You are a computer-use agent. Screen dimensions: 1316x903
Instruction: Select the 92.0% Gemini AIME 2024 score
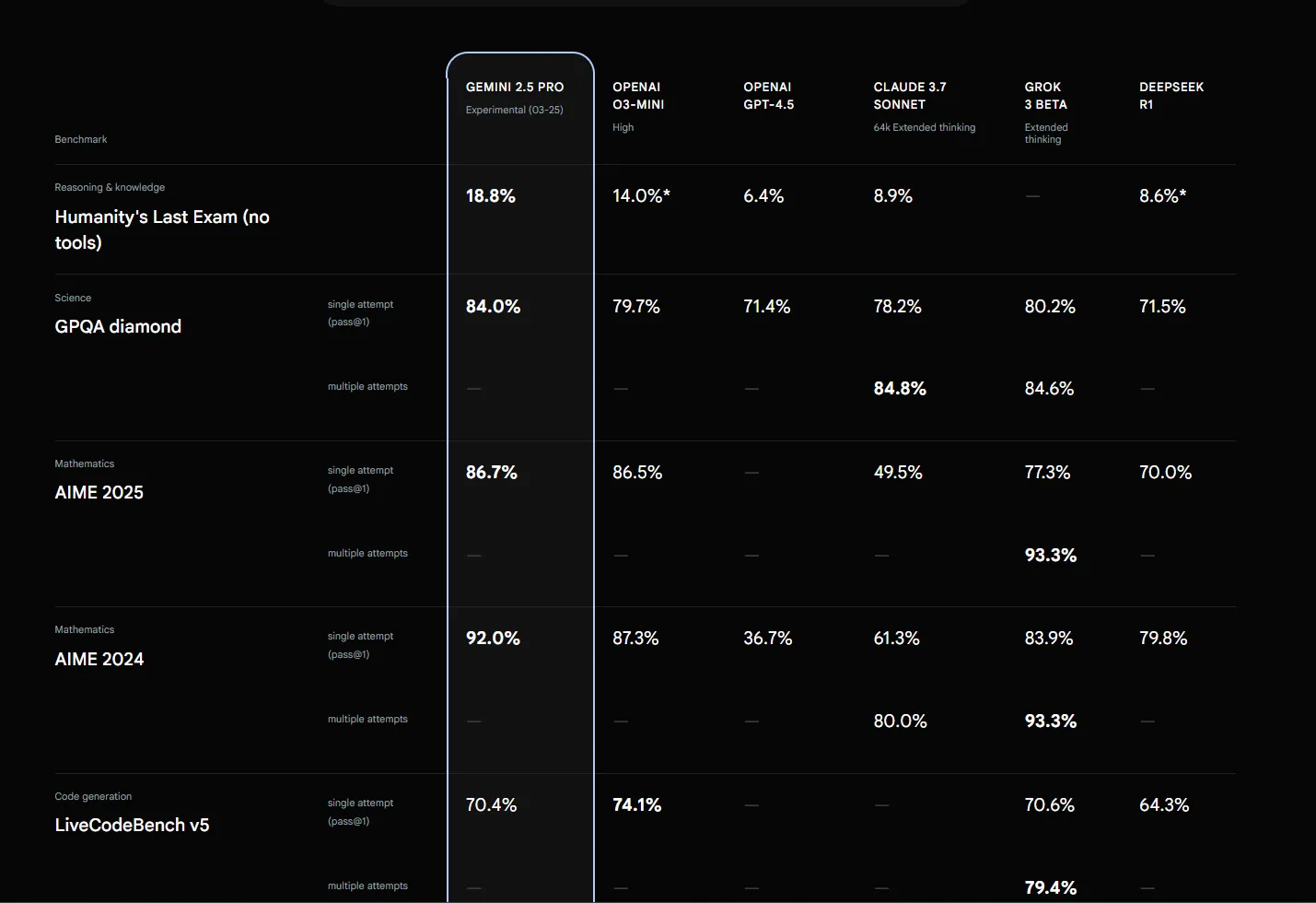(493, 638)
